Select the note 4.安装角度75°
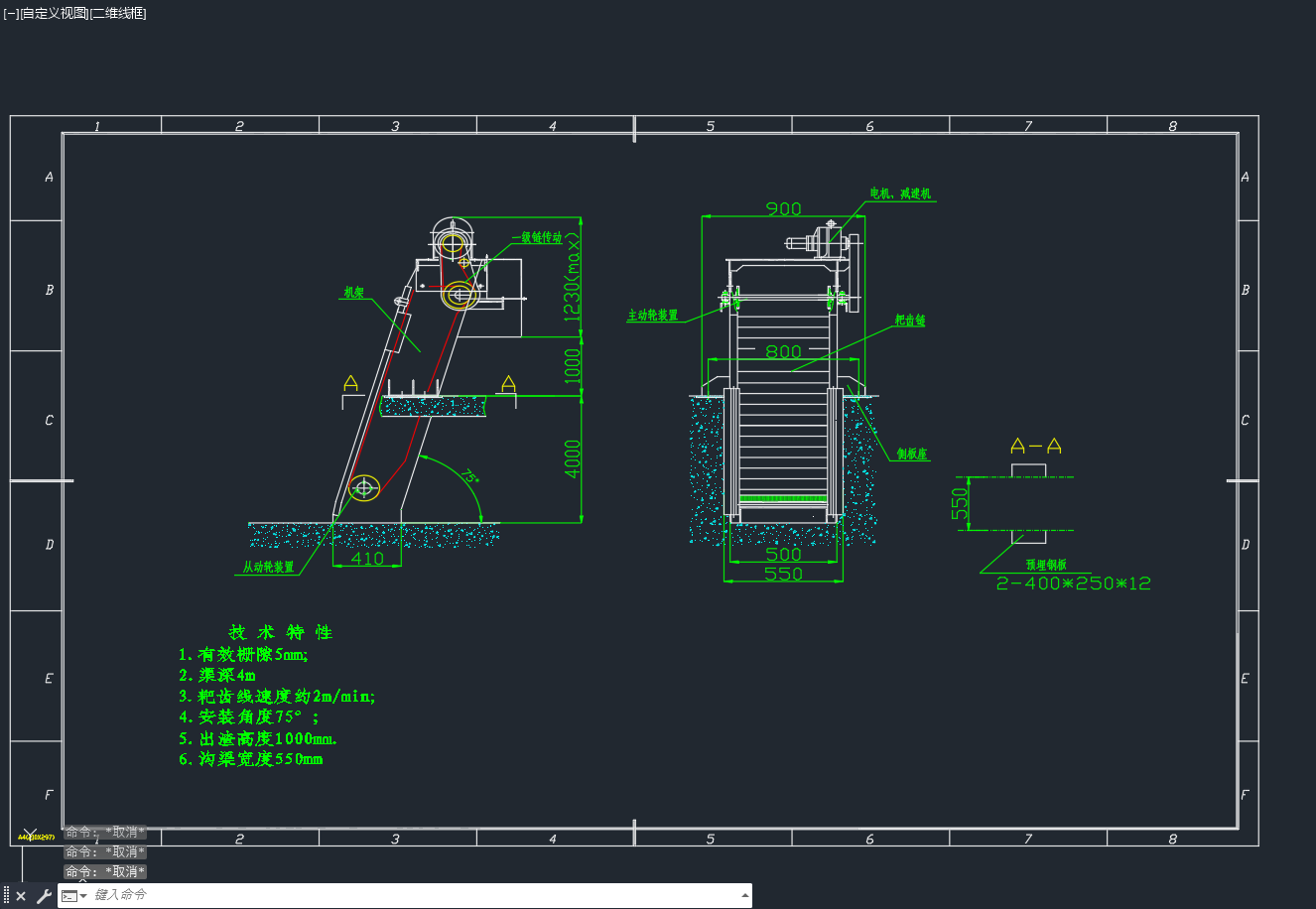Screen dimensions: 1316x909 point(249,716)
